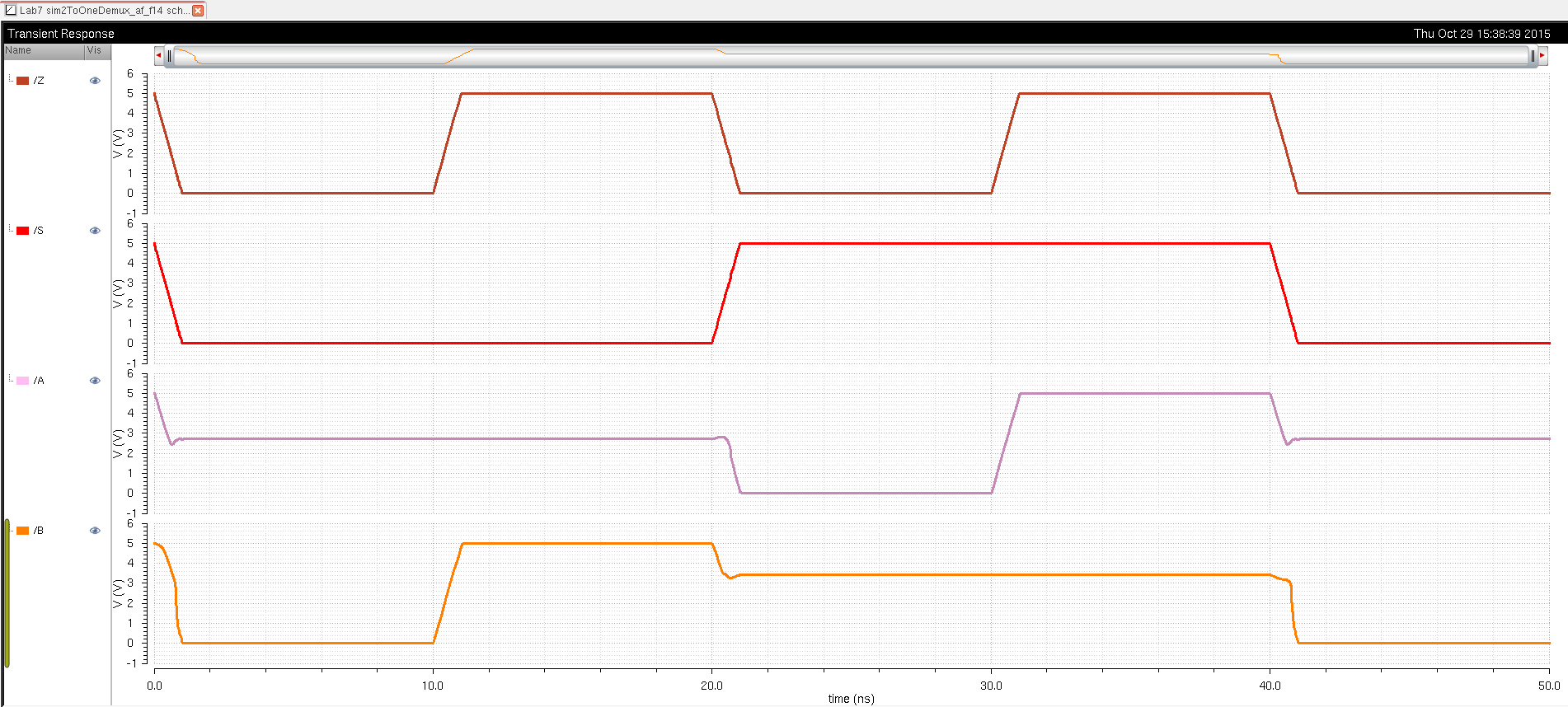Click the 50.0 tick on time axis
The height and width of the screenshot is (707, 1568).
pyautogui.click(x=1549, y=686)
